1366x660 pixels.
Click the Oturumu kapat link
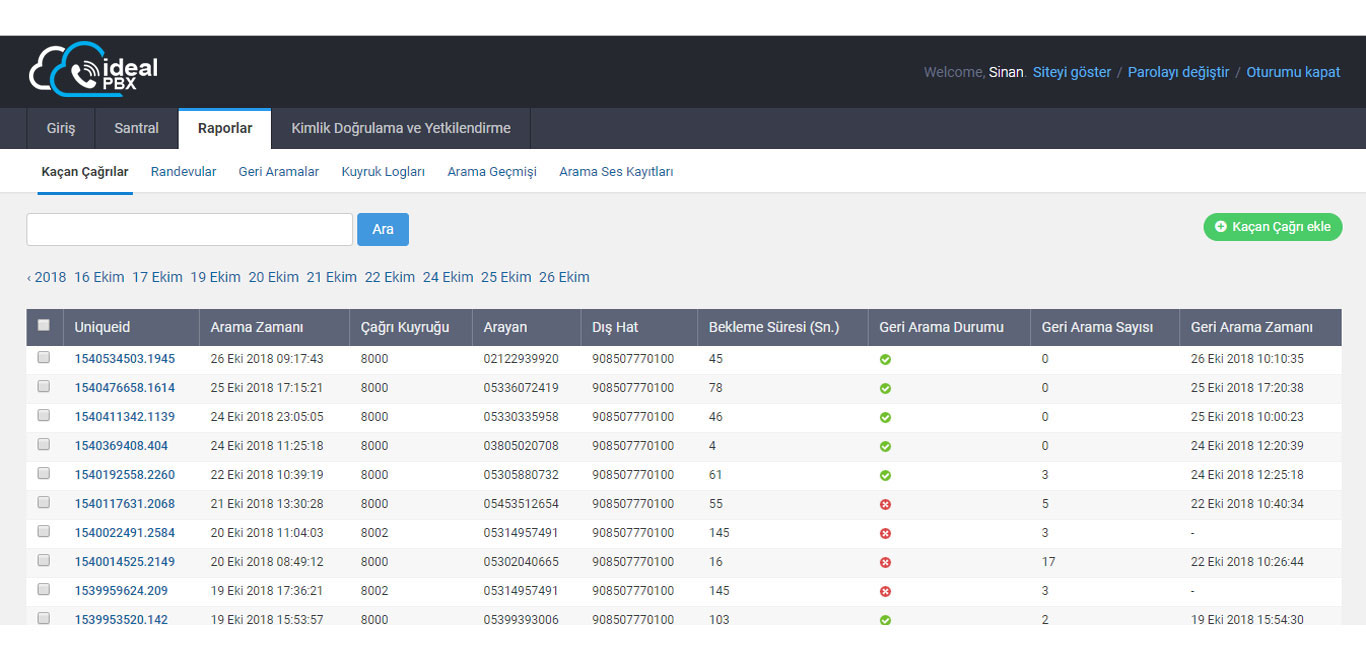click(x=1293, y=72)
